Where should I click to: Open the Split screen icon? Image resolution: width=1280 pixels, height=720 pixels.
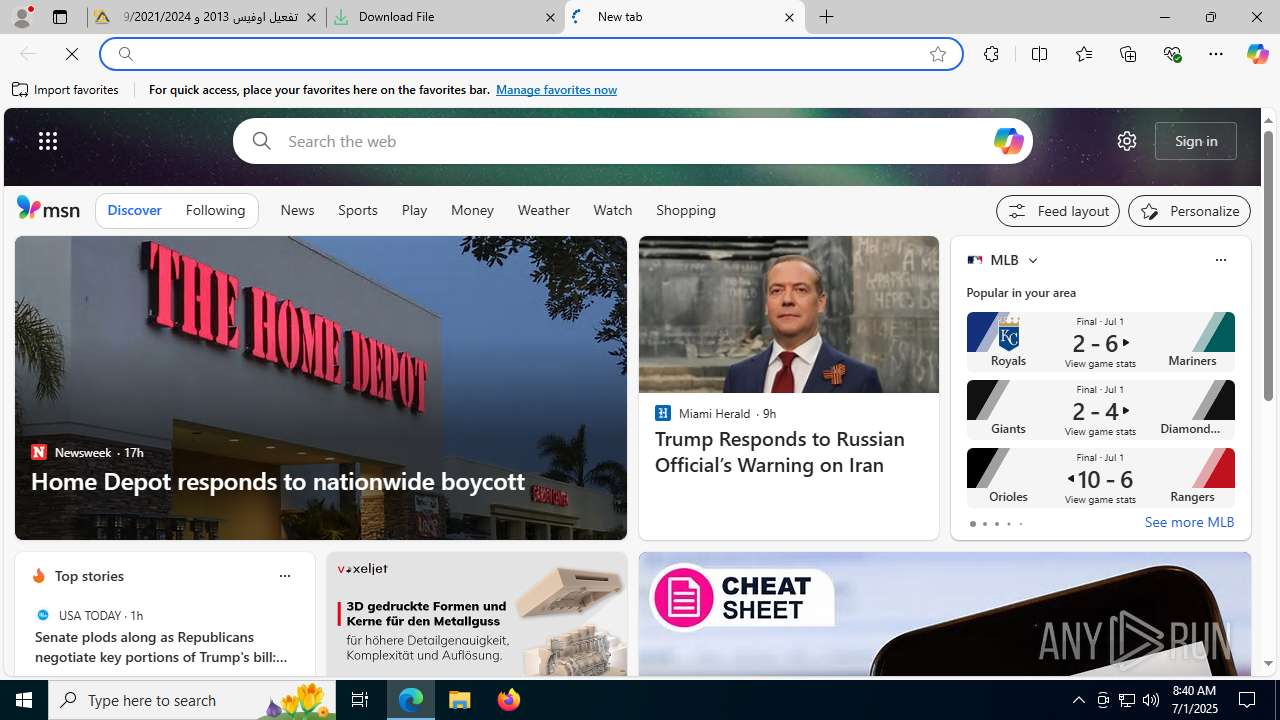pyautogui.click(x=1039, y=54)
